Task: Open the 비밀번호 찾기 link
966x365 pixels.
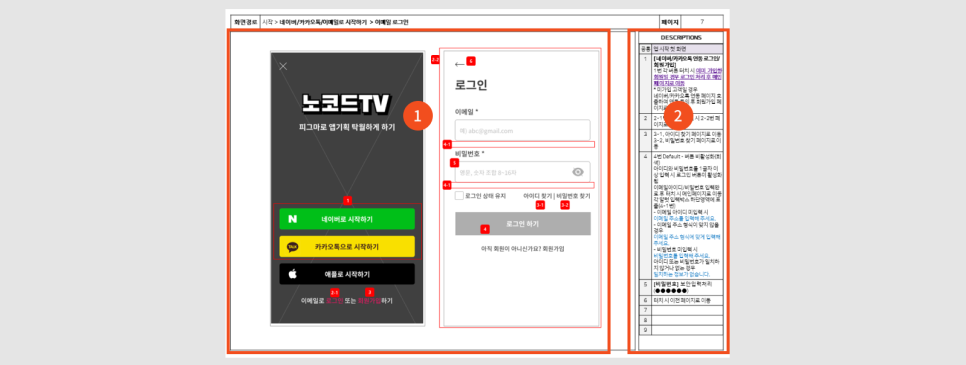Action: click(573, 195)
